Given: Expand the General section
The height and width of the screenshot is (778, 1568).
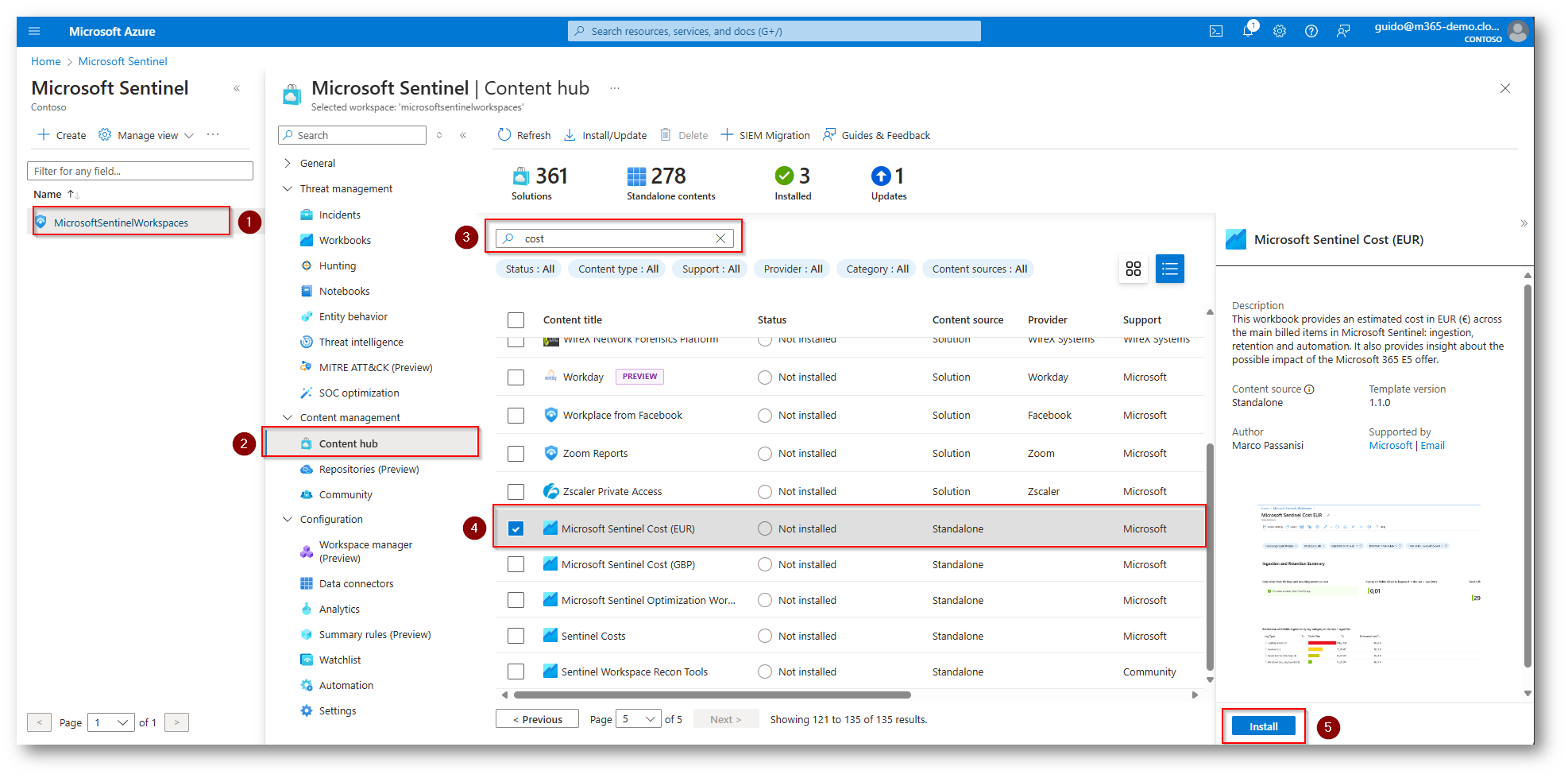Looking at the screenshot, I should (x=288, y=163).
